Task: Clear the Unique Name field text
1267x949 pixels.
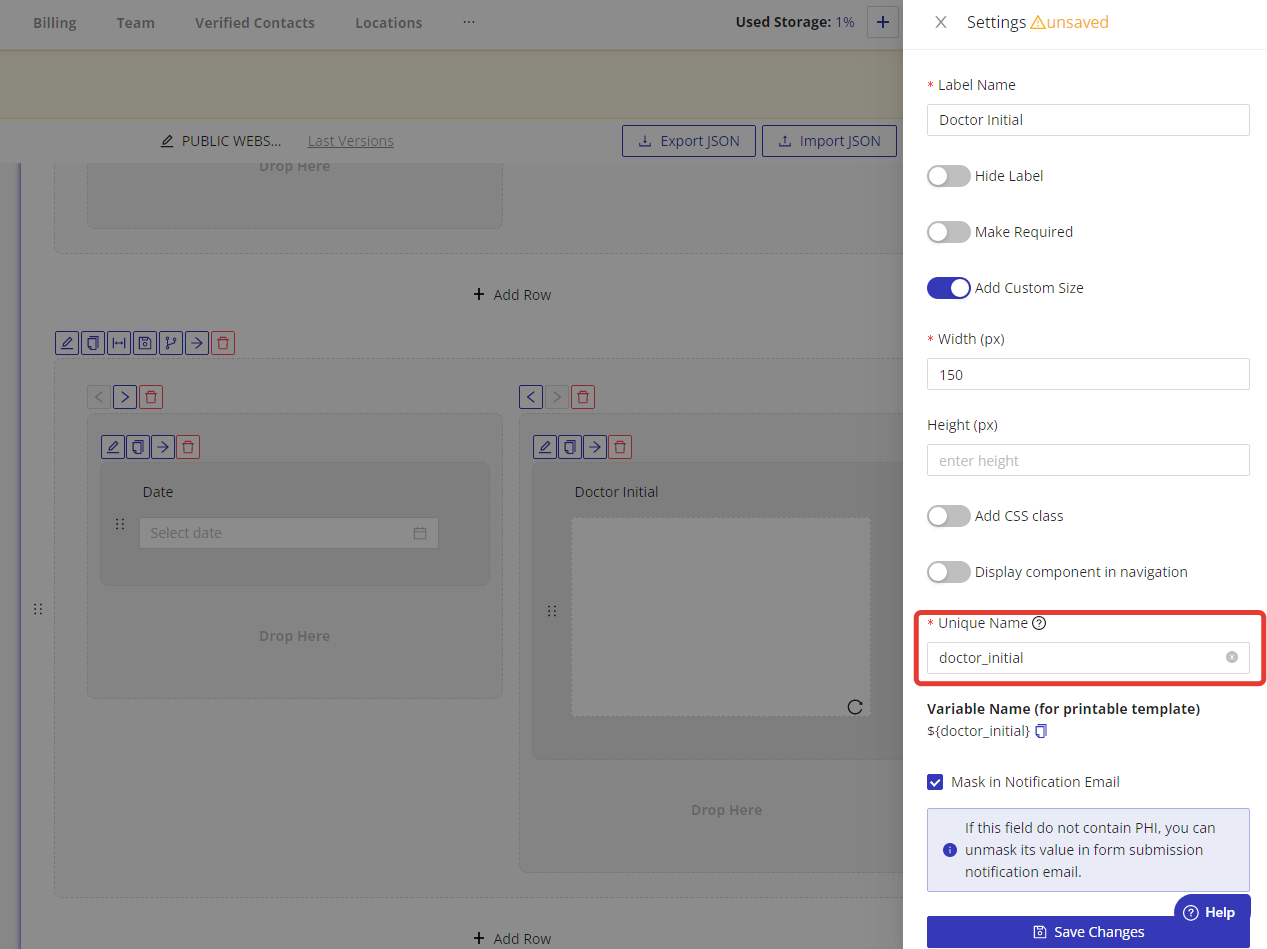Action: [x=1232, y=657]
